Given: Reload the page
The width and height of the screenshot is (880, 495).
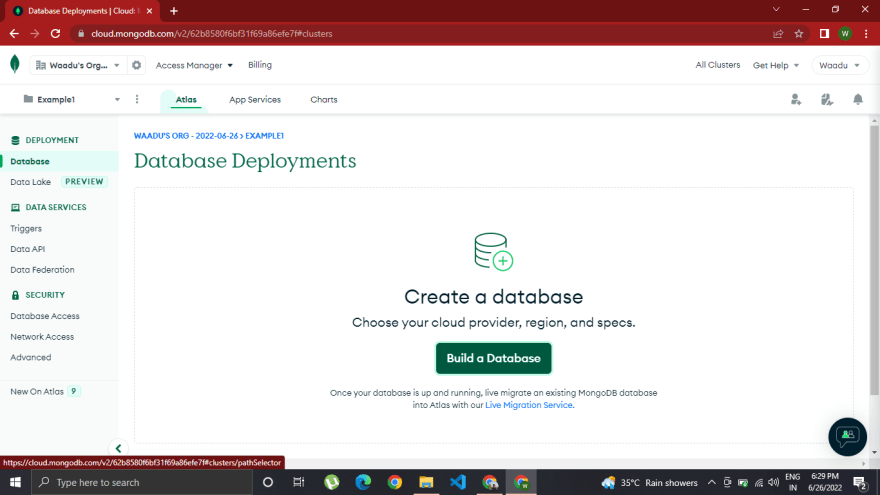Looking at the screenshot, I should (55, 34).
